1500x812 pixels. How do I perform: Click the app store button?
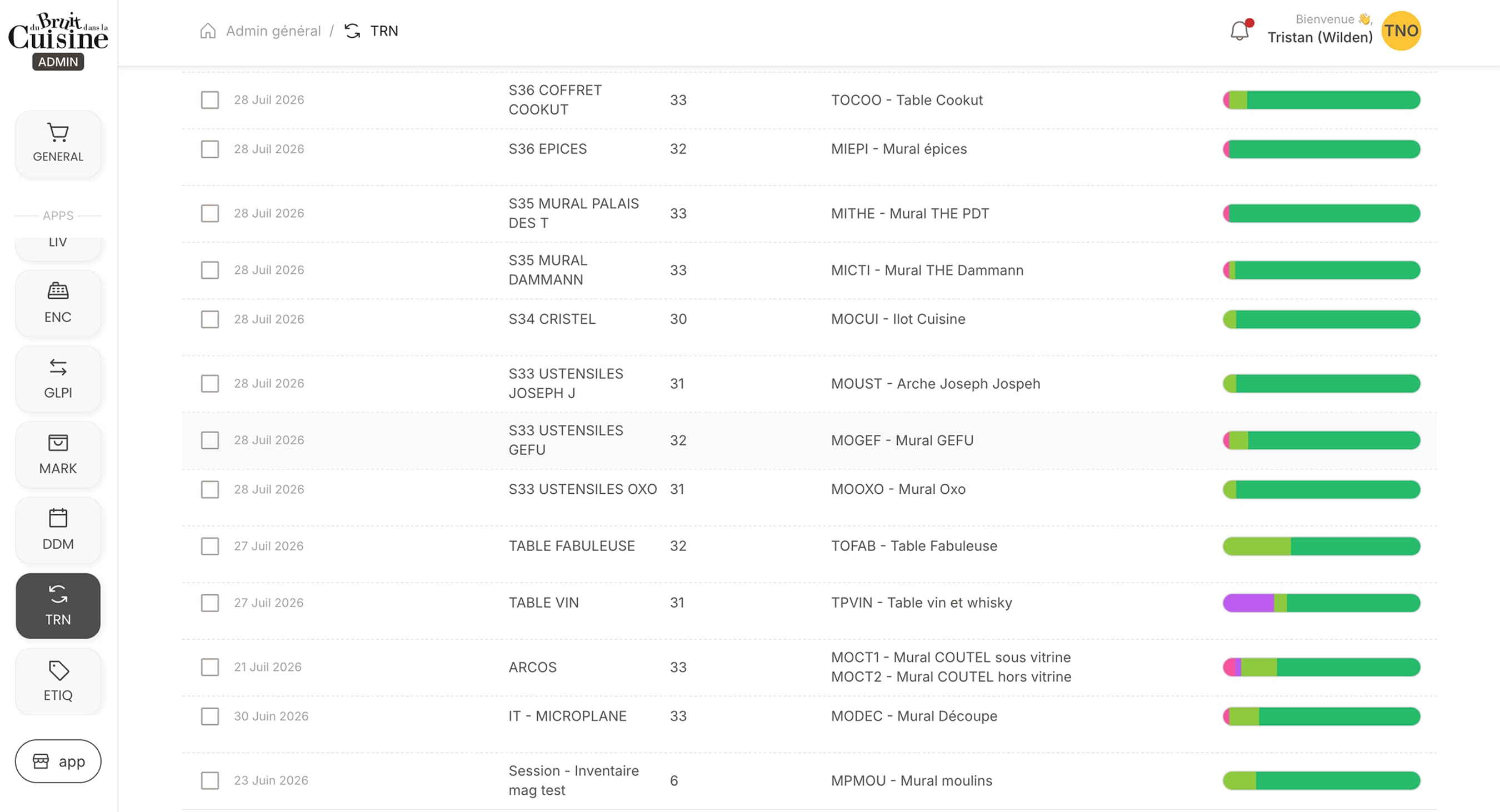click(x=58, y=761)
